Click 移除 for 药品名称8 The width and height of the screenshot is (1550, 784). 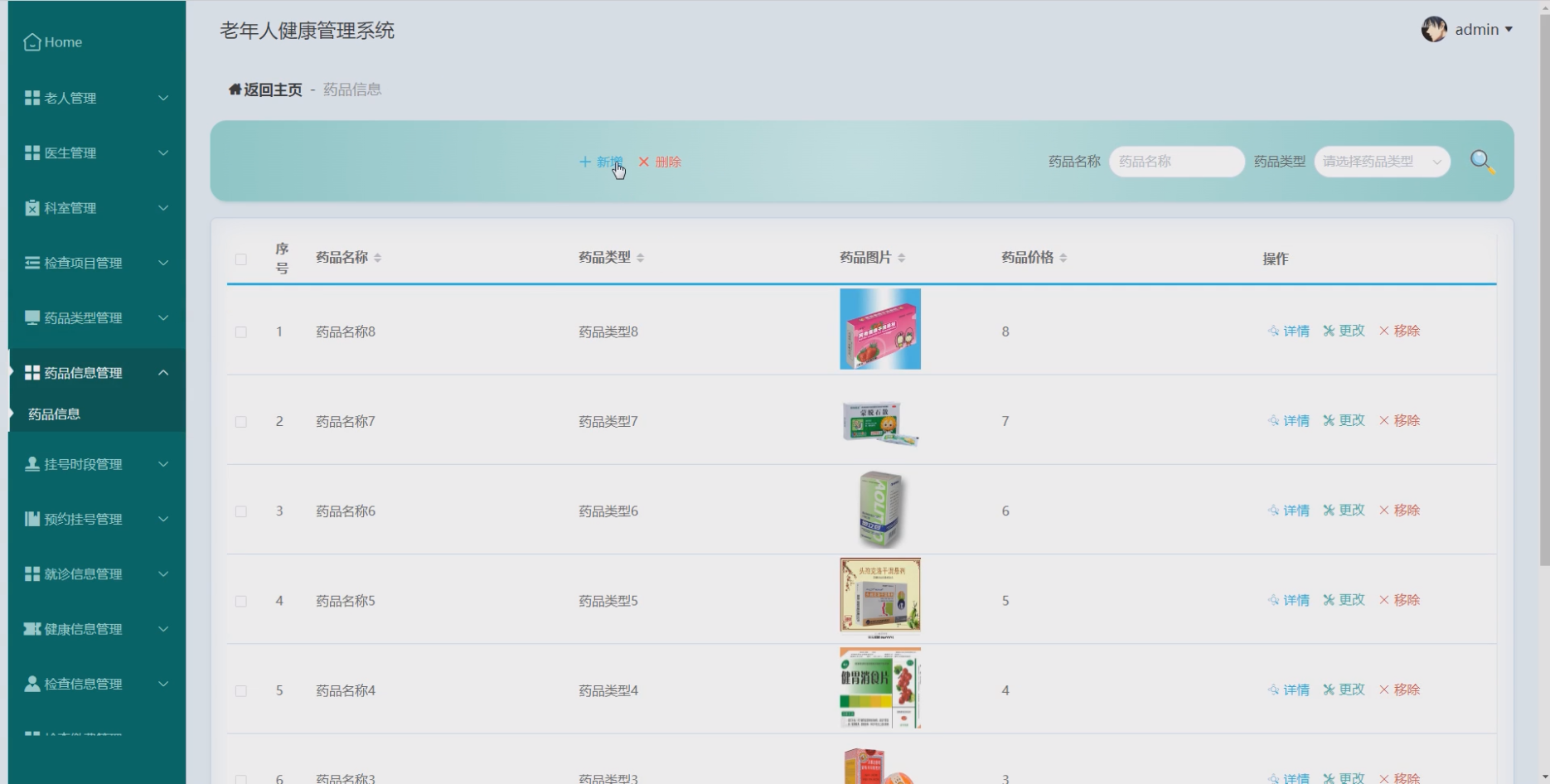pyautogui.click(x=1399, y=331)
